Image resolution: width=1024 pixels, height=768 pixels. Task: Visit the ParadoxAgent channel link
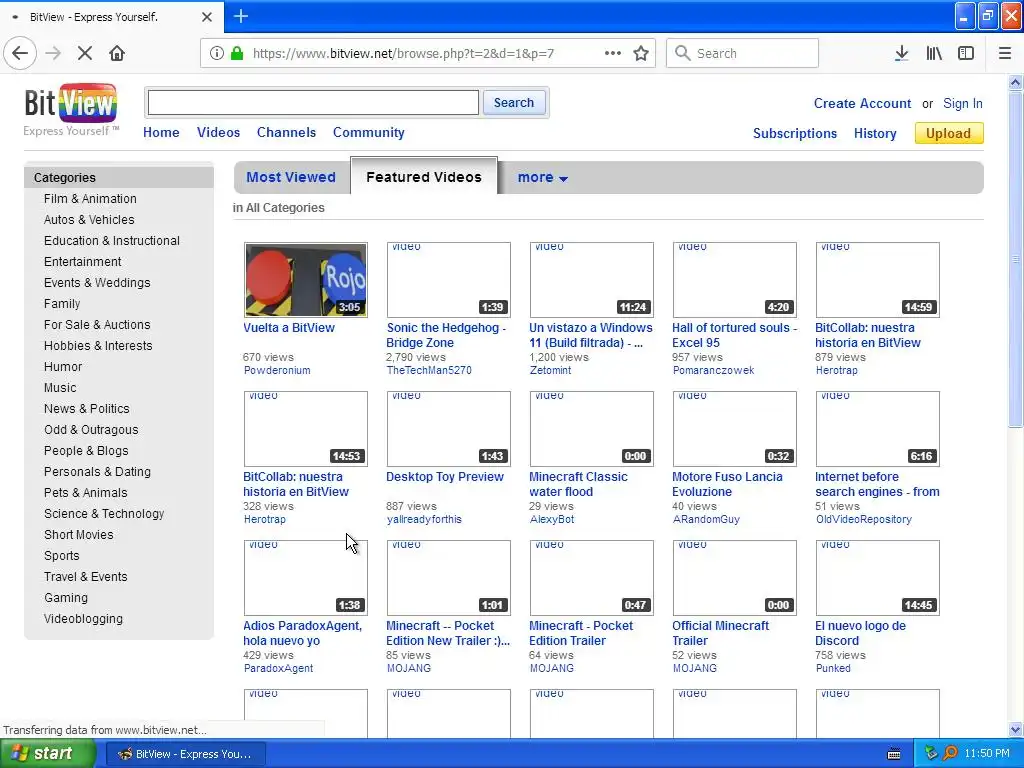coord(278,668)
